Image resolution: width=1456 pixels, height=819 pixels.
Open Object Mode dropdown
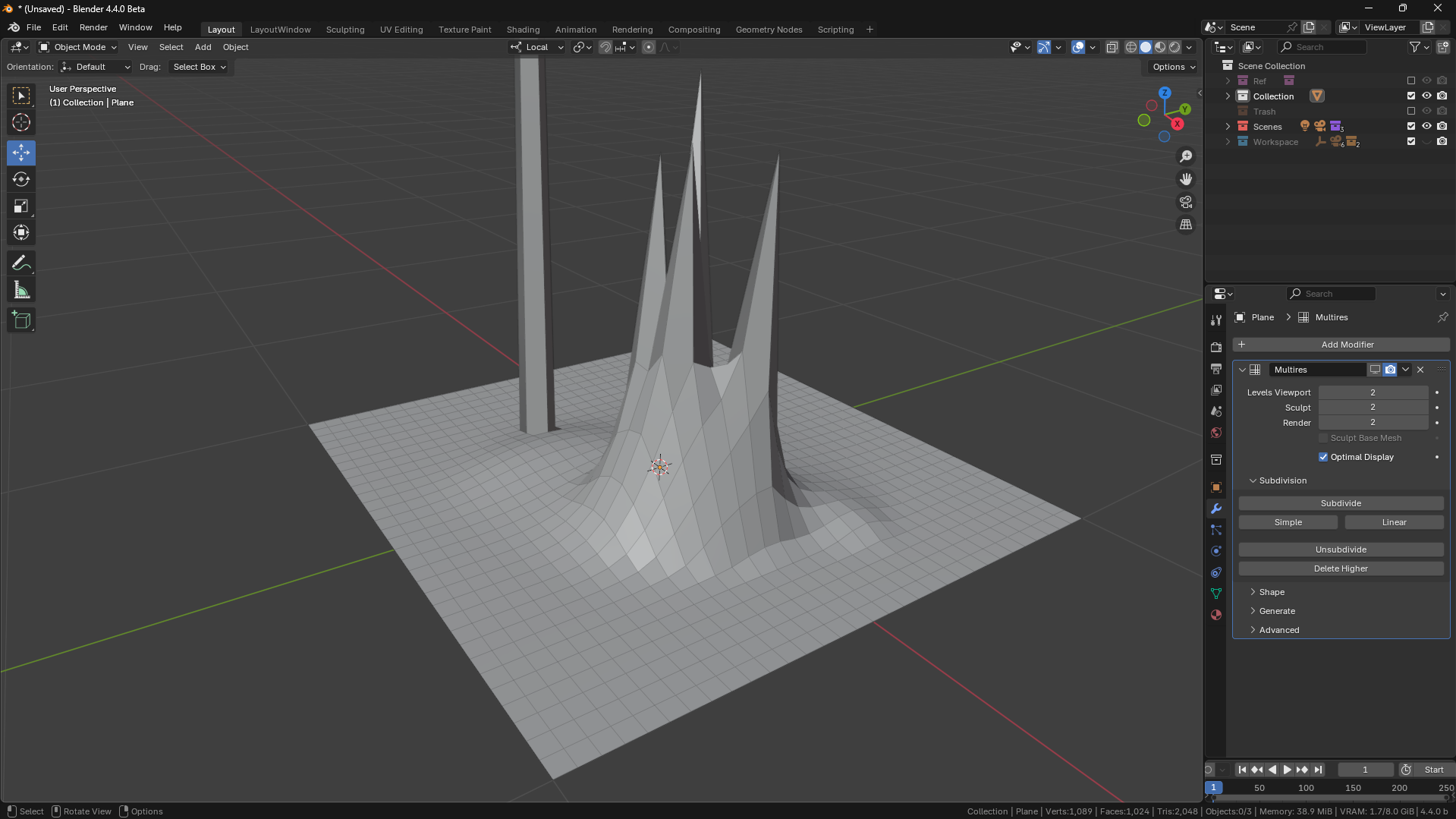78,47
